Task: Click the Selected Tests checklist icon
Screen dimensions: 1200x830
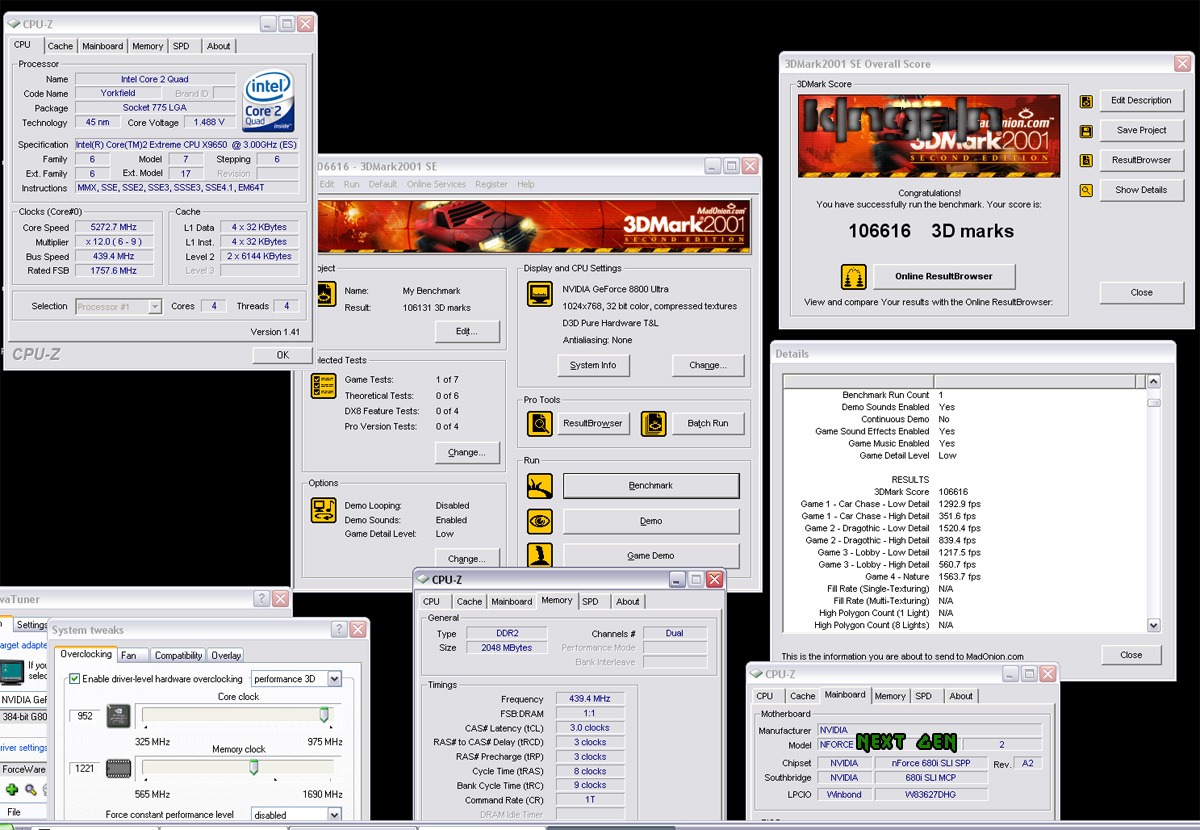Action: coord(323,386)
